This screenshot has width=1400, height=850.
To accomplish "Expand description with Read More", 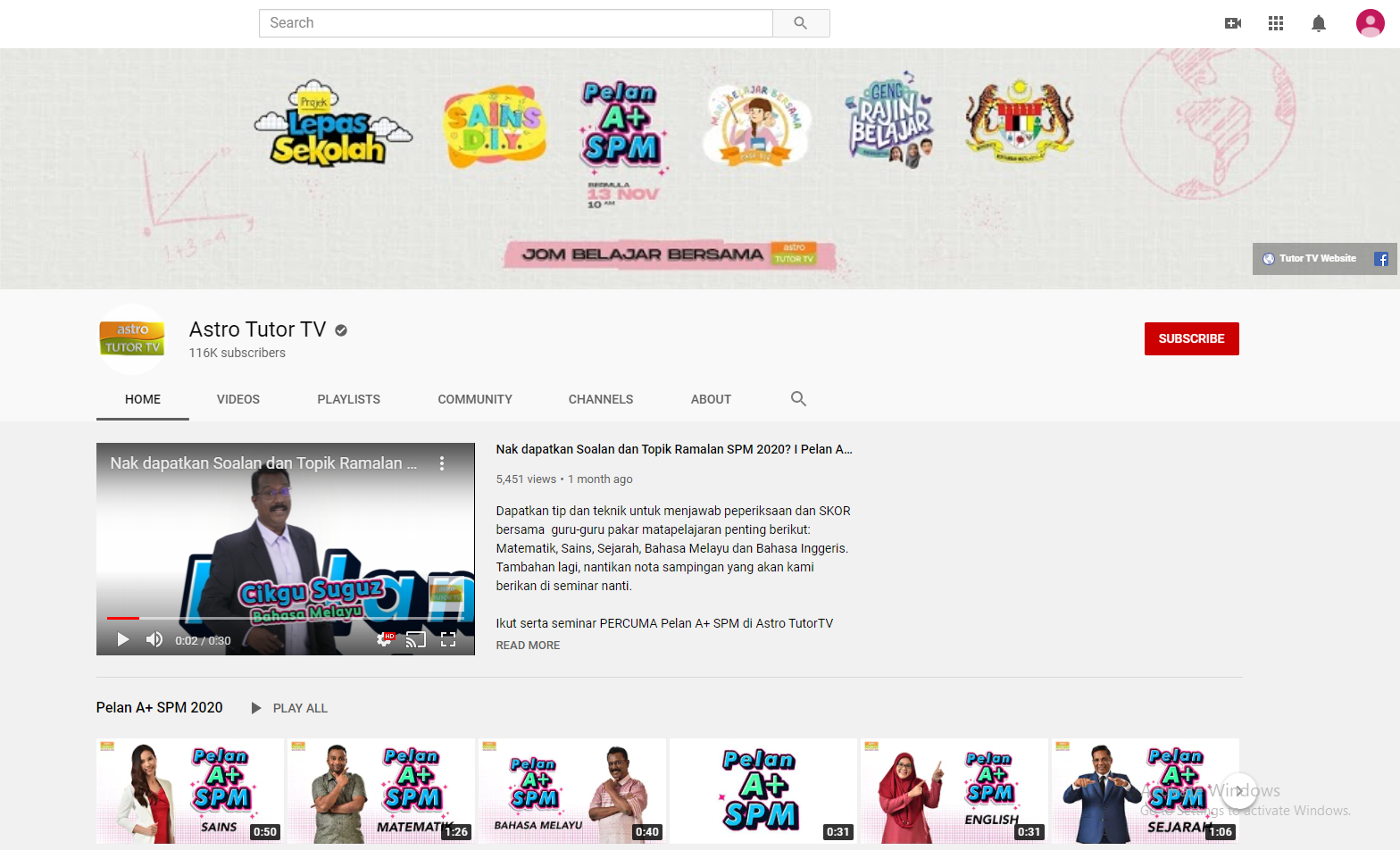I will (528, 646).
